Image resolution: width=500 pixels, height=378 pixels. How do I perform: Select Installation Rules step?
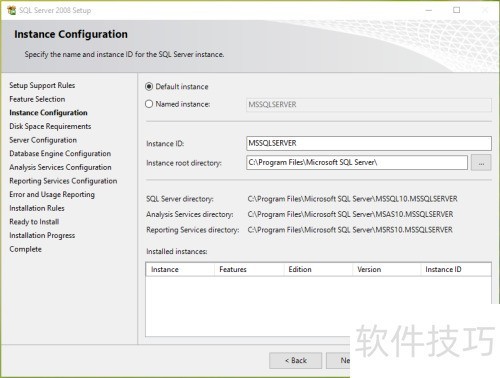tap(37, 208)
